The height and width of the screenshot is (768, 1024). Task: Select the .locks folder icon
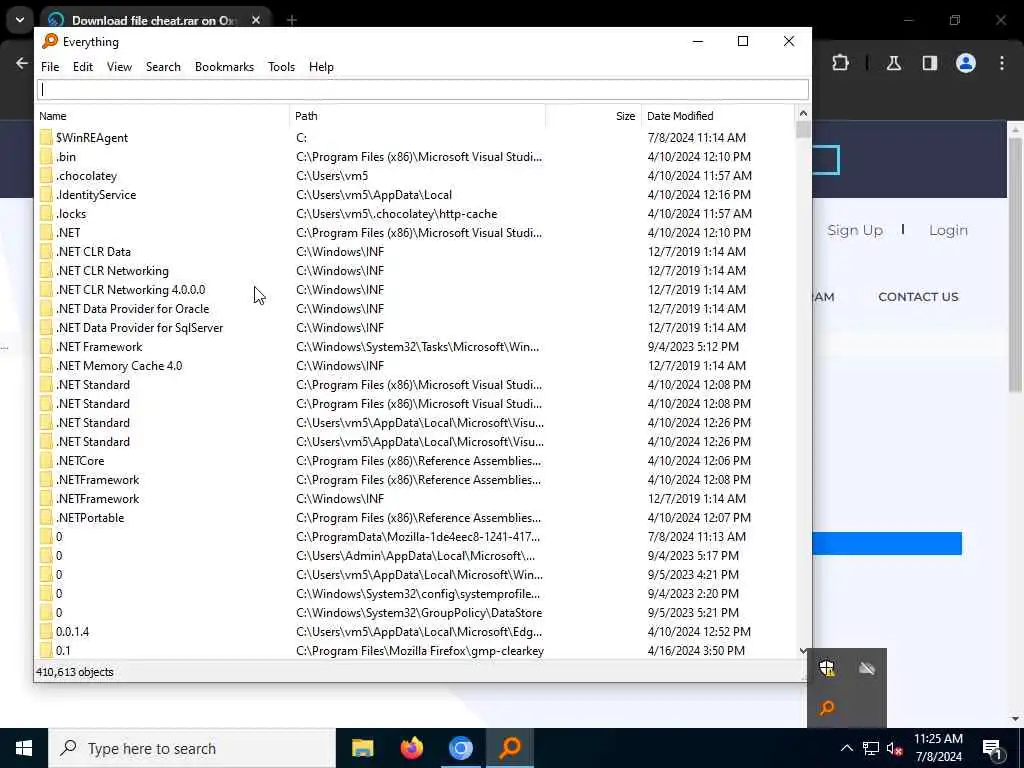(46, 213)
